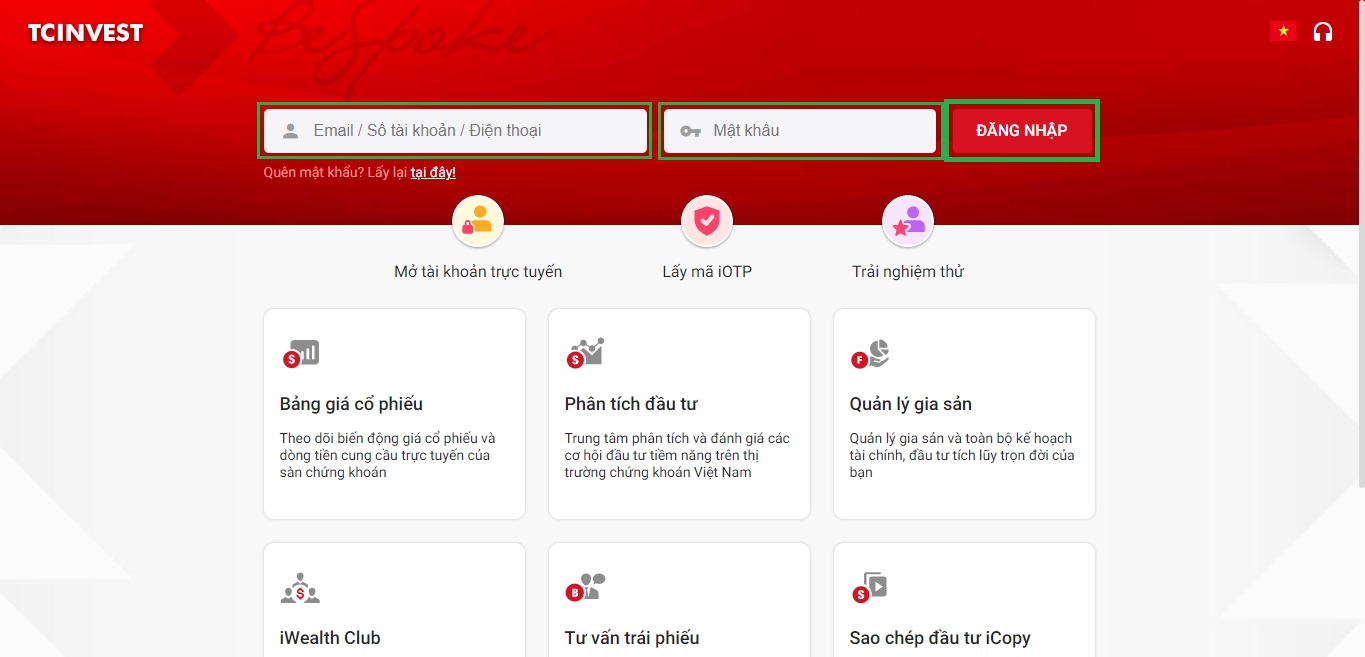The width and height of the screenshot is (1365, 657).
Task: Click the TCINVEST logo
Action: 85,33
